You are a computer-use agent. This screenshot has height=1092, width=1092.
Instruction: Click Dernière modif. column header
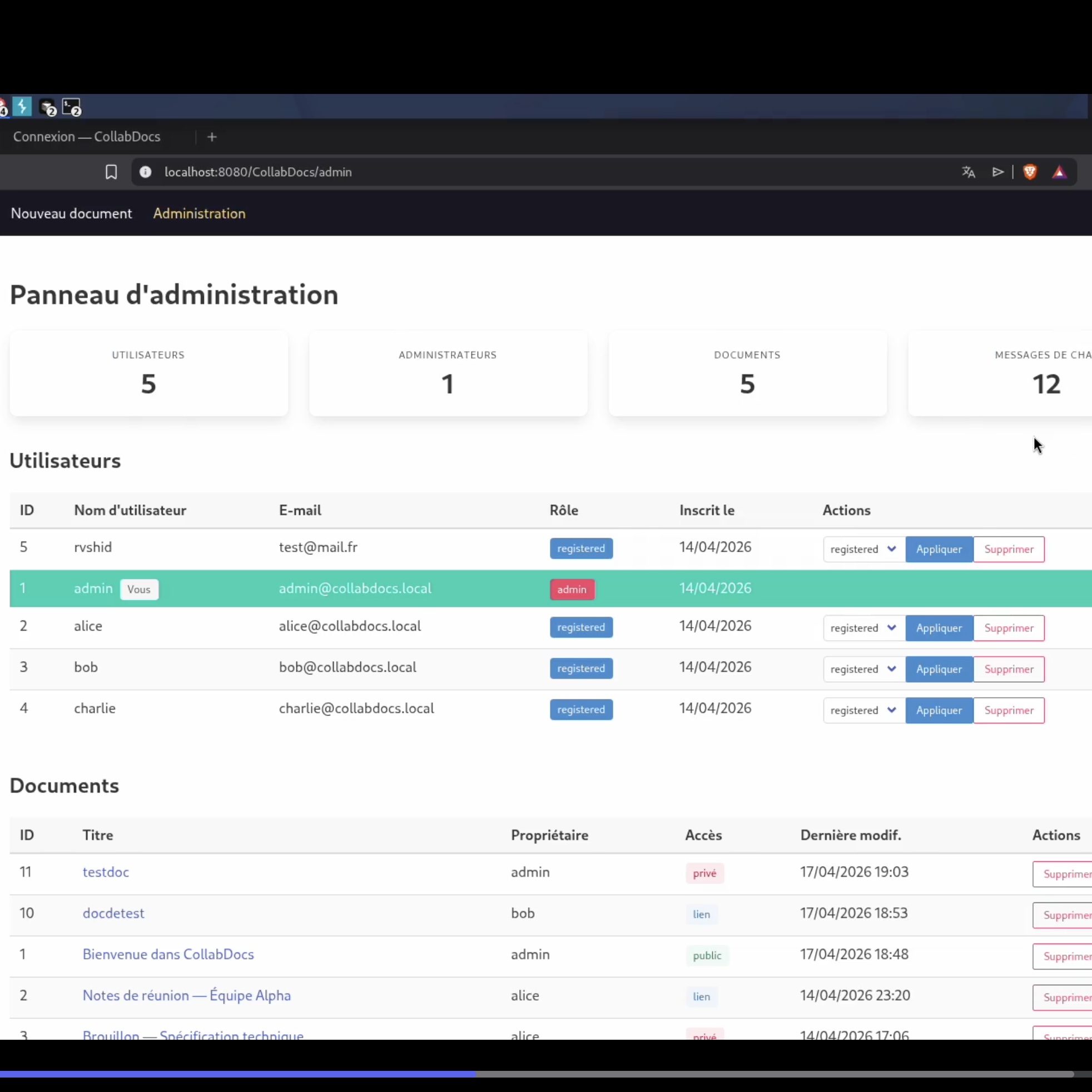click(851, 835)
